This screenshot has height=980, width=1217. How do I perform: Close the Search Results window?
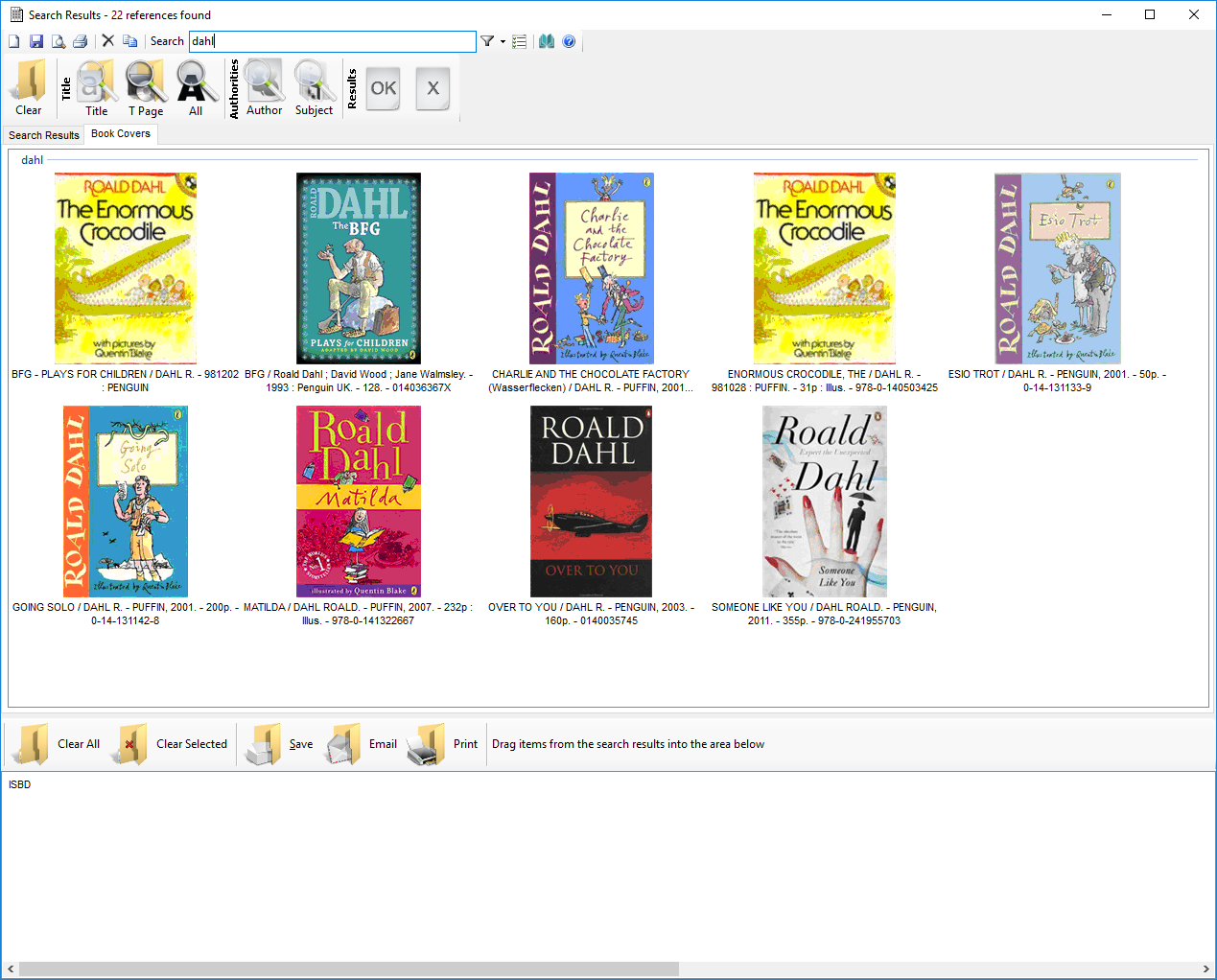(x=1194, y=14)
